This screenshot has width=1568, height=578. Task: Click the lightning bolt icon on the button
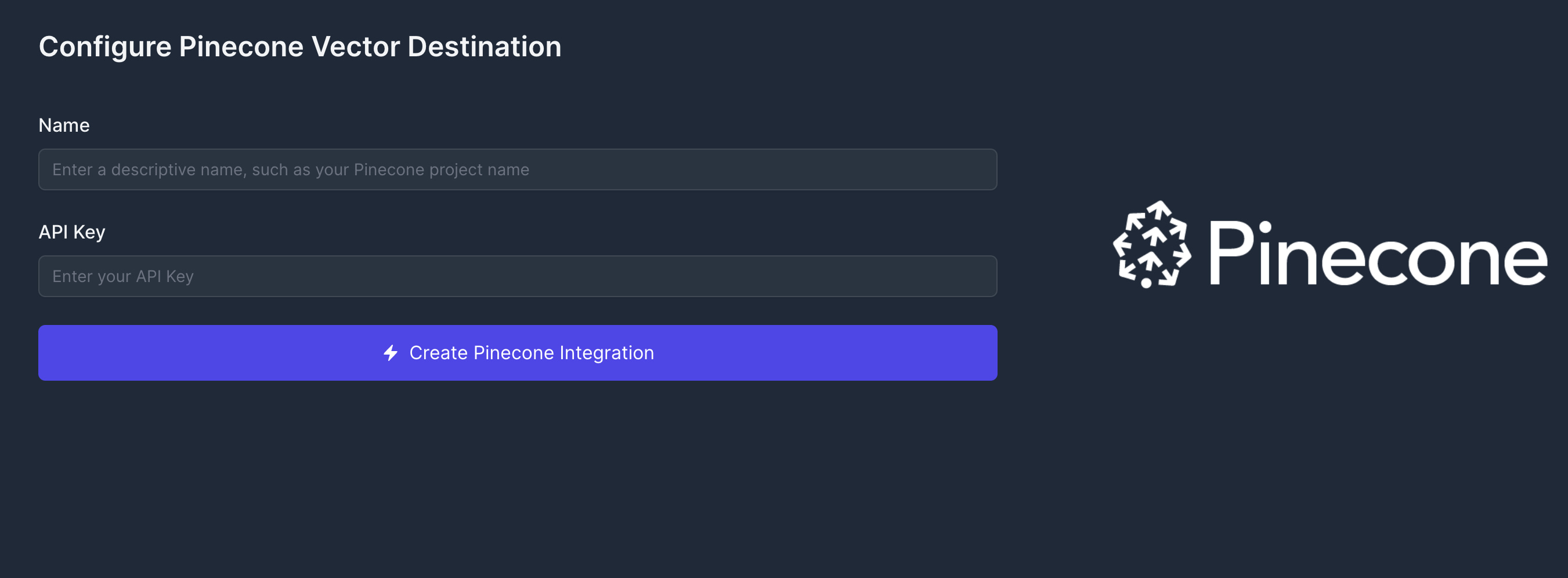(x=391, y=353)
